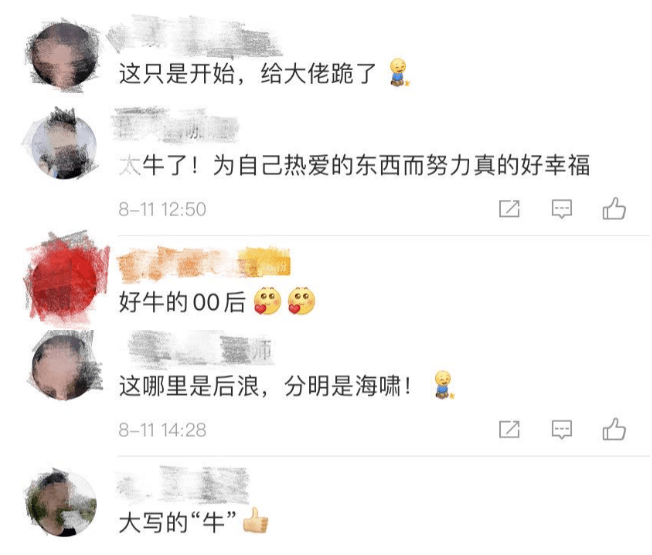
Task: Reply to the 8-11 14:28 comment
Action: pos(562,429)
